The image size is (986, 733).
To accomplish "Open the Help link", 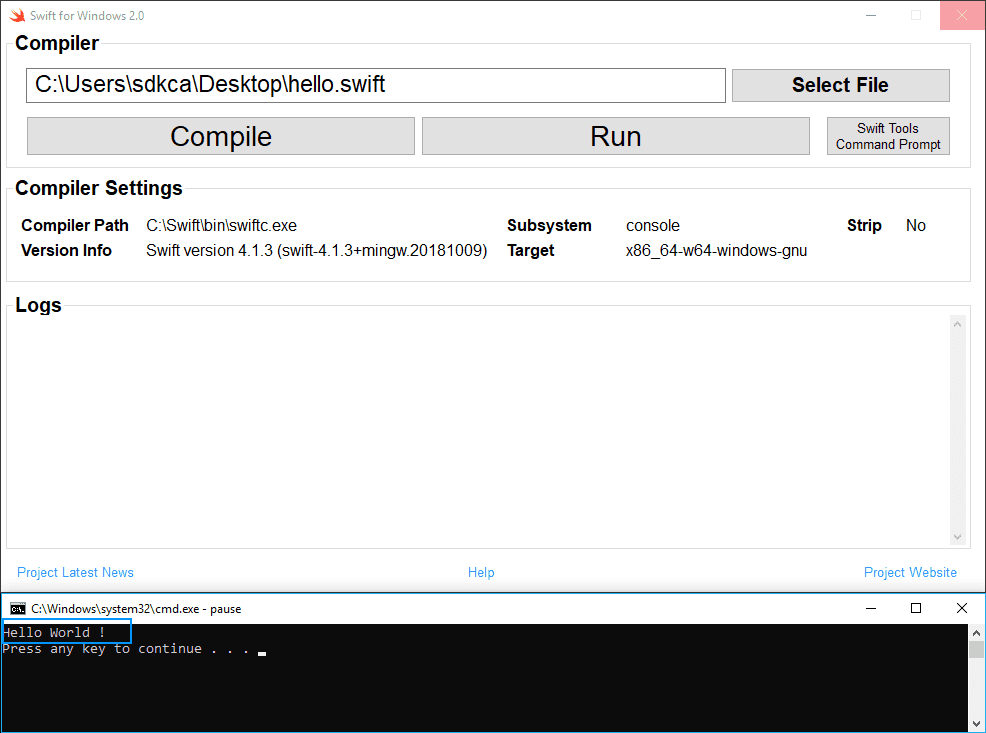I will pos(481,573).
